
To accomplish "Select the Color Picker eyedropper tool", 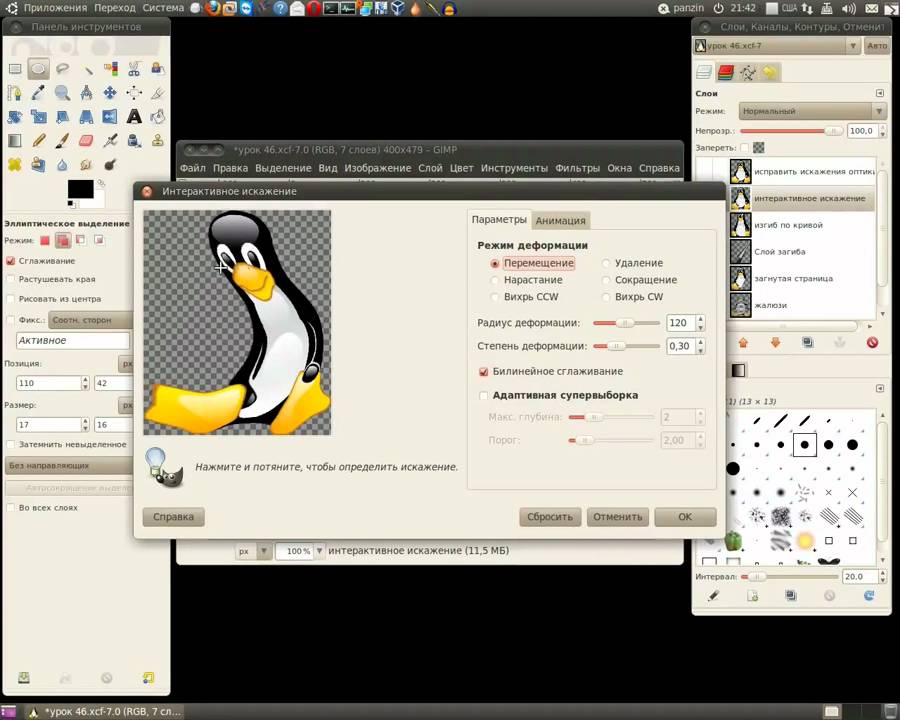I will tap(38, 92).
